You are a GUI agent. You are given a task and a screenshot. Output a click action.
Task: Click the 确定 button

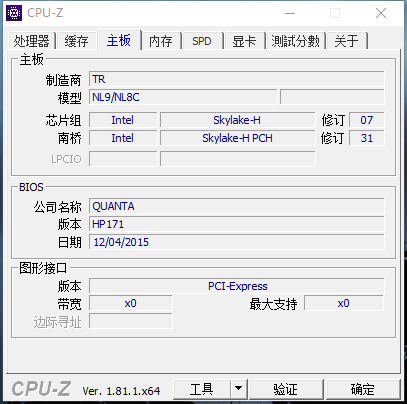pos(363,389)
